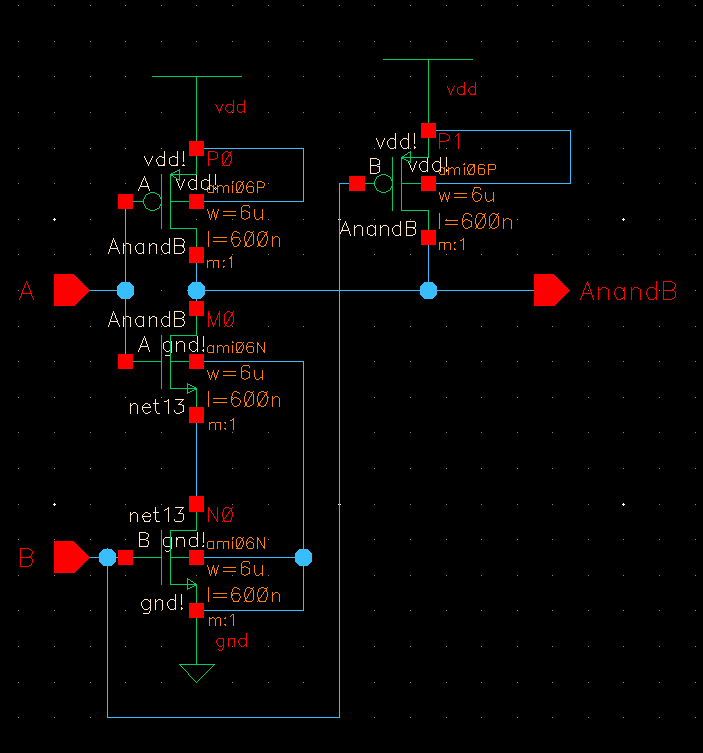Click red 'vdd' label above P0
Viewport: 703px width, 753px height.
pos(230,107)
